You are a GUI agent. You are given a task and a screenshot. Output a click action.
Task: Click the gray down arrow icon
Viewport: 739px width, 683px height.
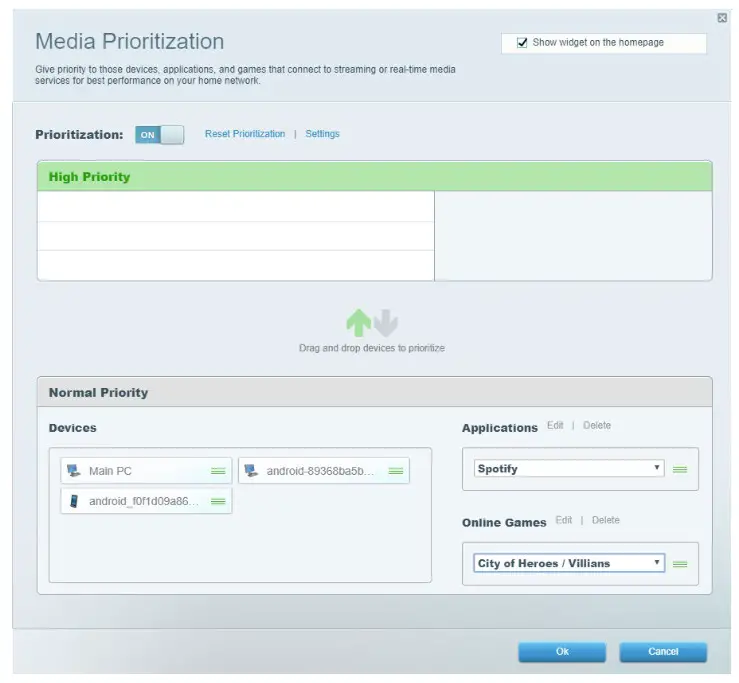(x=386, y=323)
